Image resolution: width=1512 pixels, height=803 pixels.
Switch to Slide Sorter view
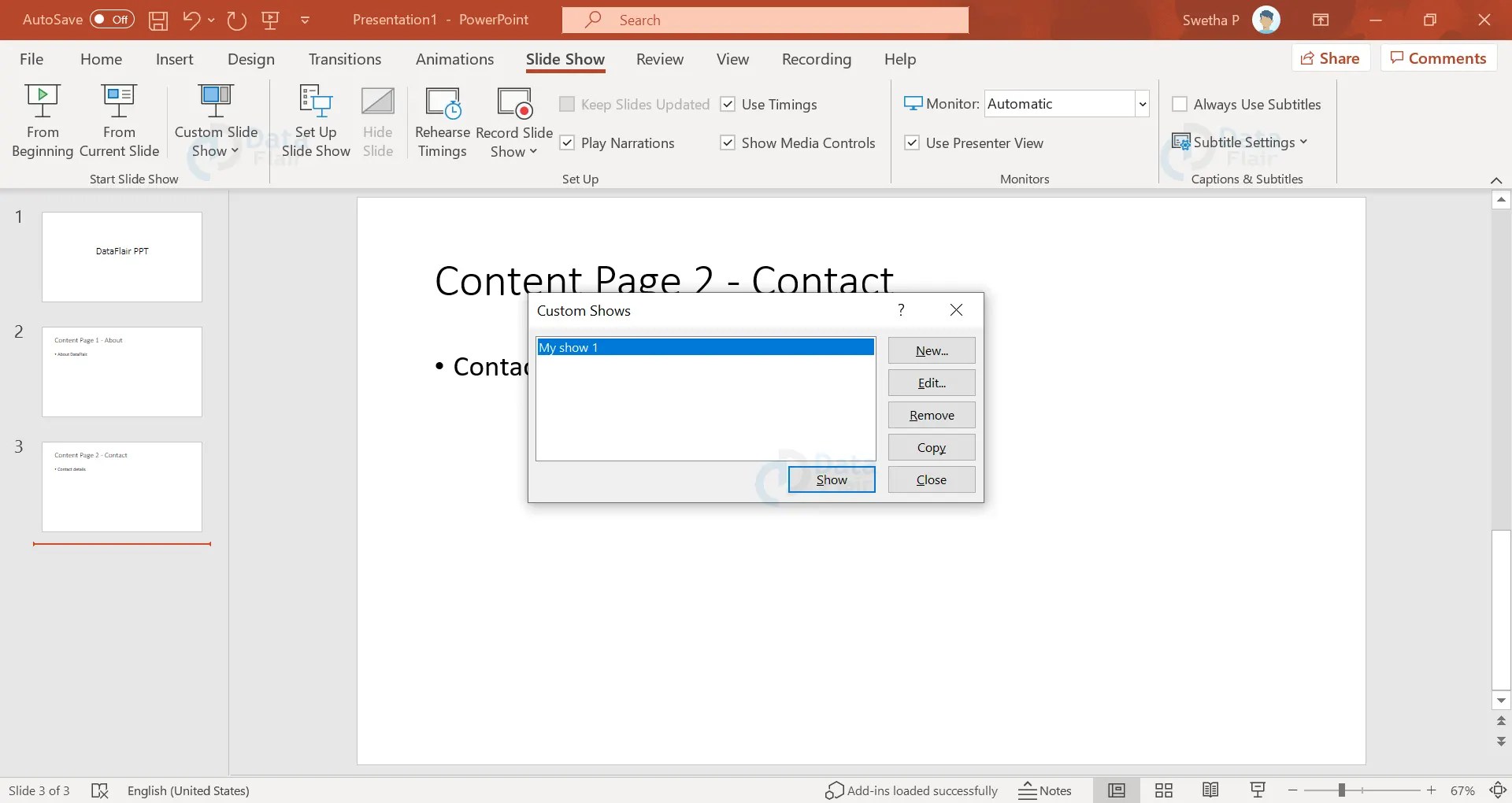pyautogui.click(x=1163, y=790)
